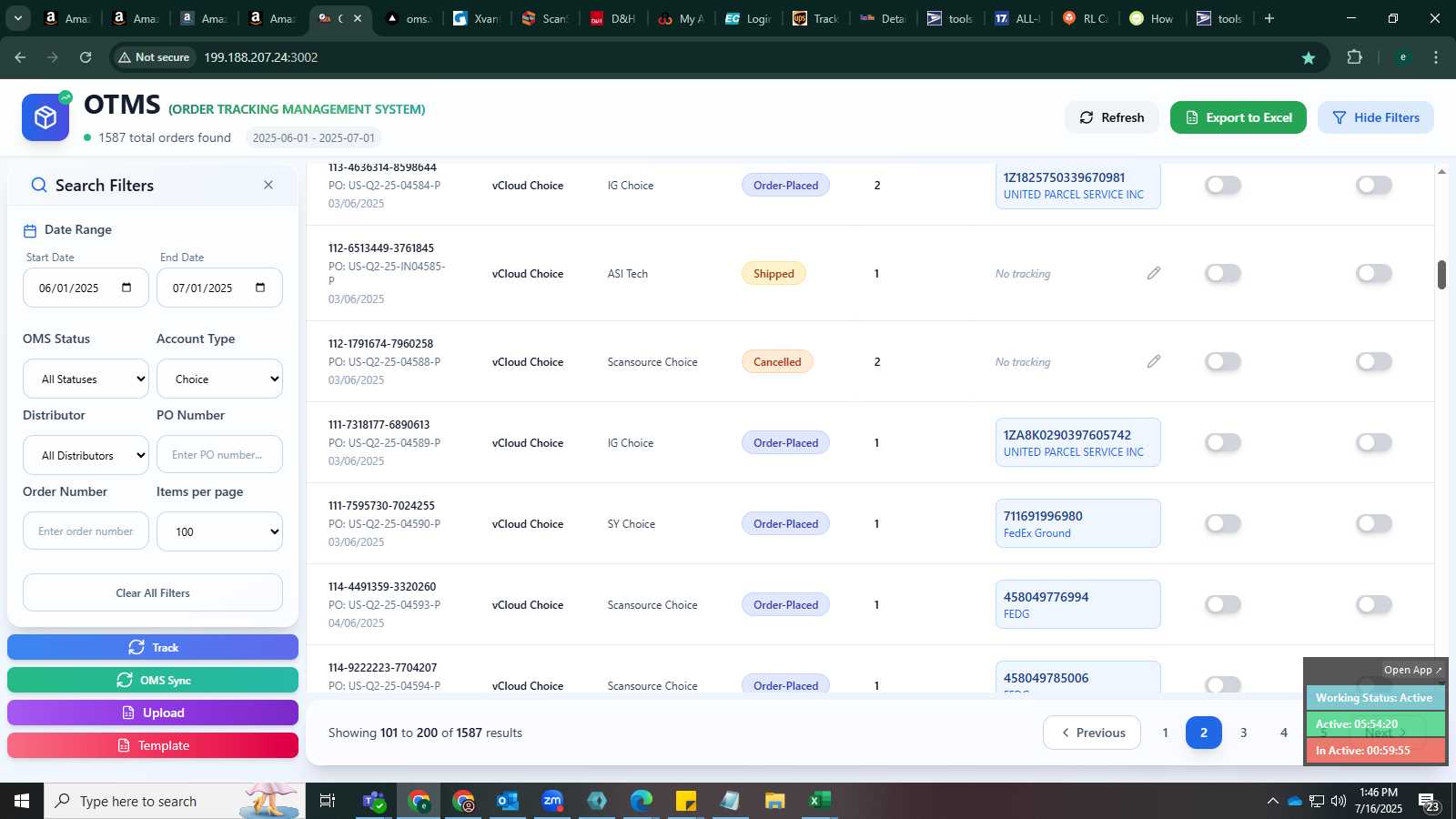Toggle first switch for order 111-7595730-7024255
The image size is (1456, 819).
coord(1223,523)
